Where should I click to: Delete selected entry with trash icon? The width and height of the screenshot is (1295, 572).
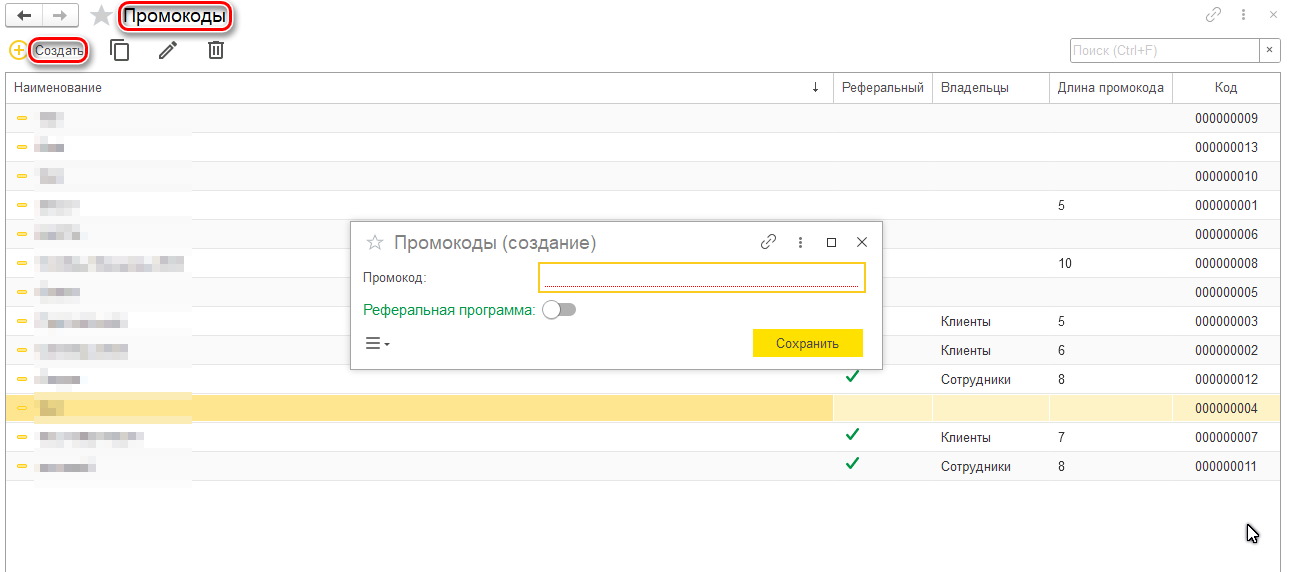216,50
